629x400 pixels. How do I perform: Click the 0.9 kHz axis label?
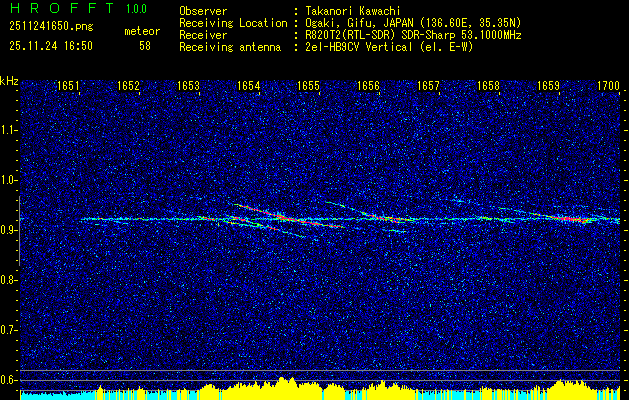(x=8, y=230)
